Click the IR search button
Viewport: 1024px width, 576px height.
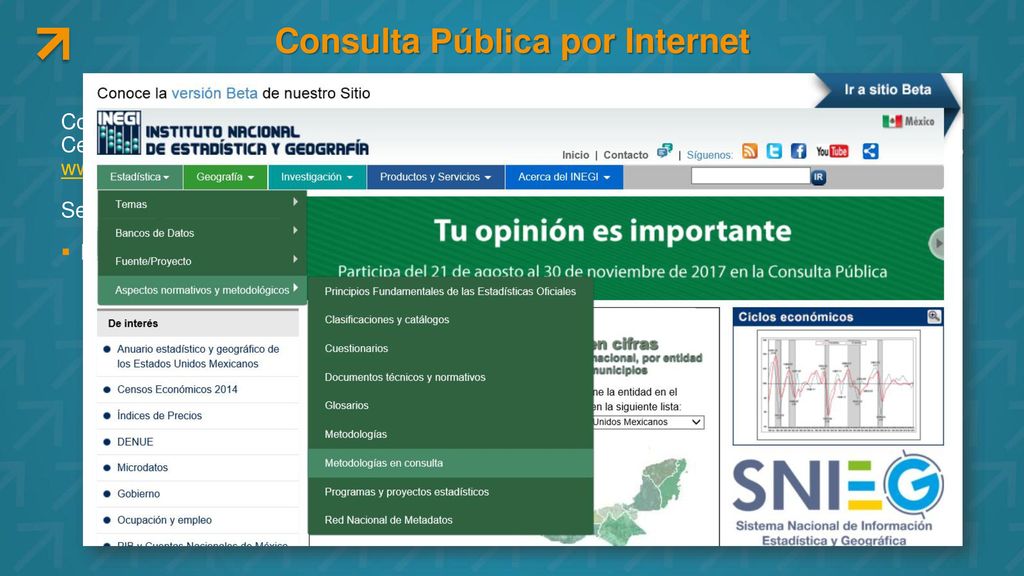click(818, 177)
